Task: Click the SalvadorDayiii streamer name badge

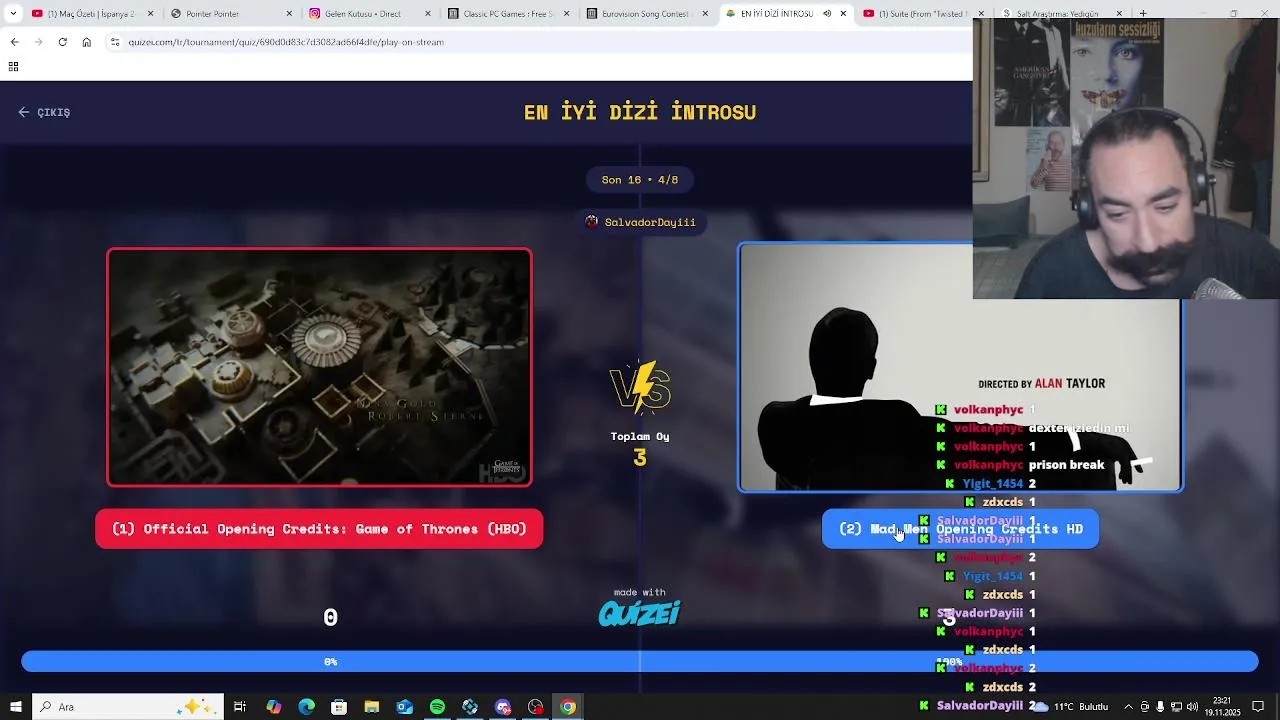Action: pos(640,222)
